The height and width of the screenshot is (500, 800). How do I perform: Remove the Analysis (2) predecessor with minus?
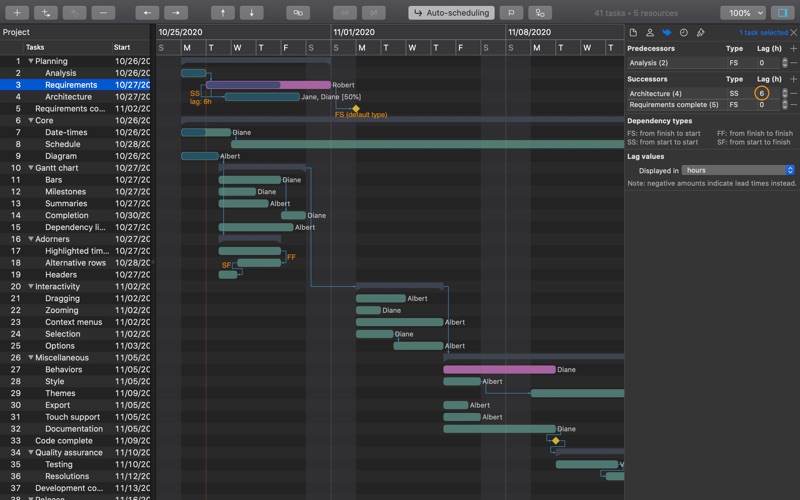pyautogui.click(x=793, y=63)
